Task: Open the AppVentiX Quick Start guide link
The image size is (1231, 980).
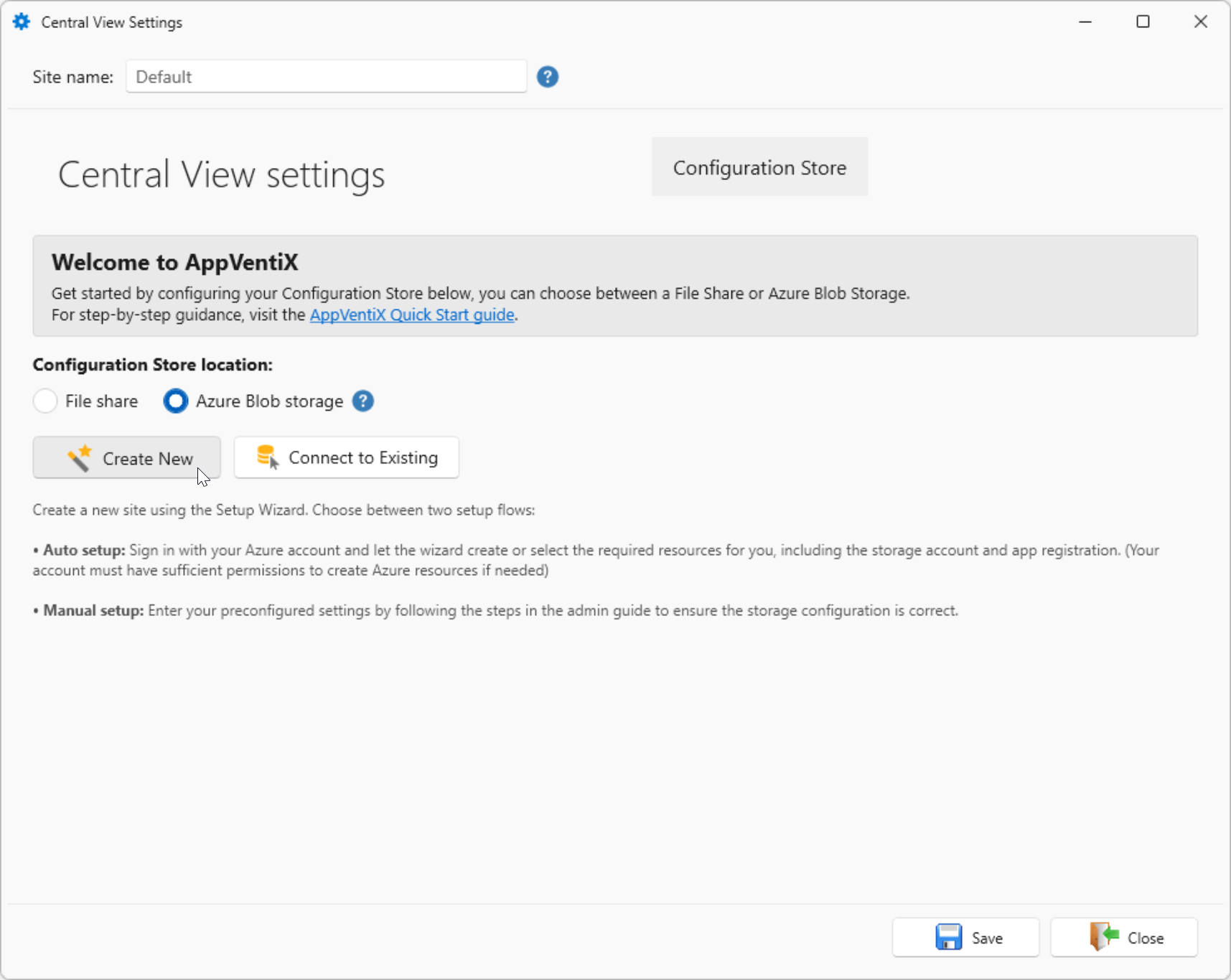Action: [412, 314]
